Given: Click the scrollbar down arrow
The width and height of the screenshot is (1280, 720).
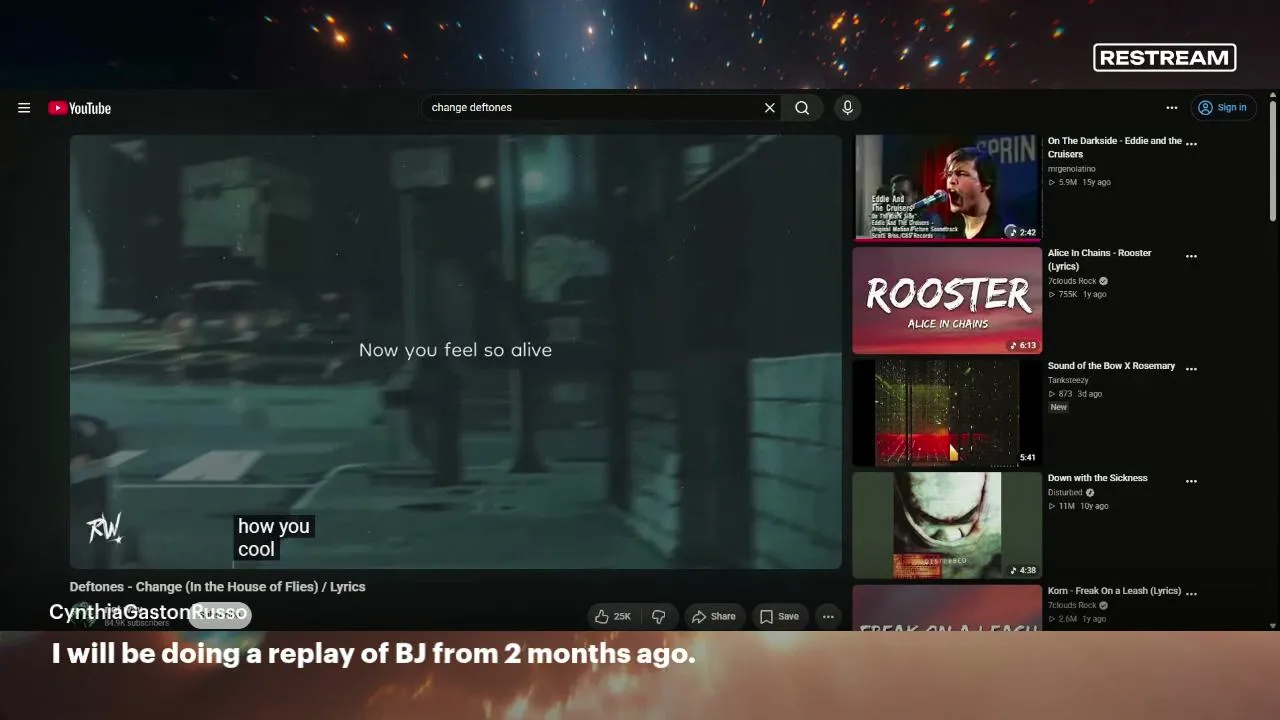Looking at the screenshot, I should click(x=1272, y=625).
